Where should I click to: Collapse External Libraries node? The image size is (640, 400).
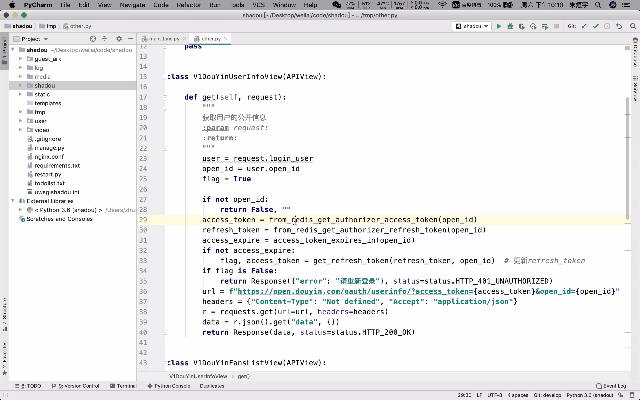point(13,201)
